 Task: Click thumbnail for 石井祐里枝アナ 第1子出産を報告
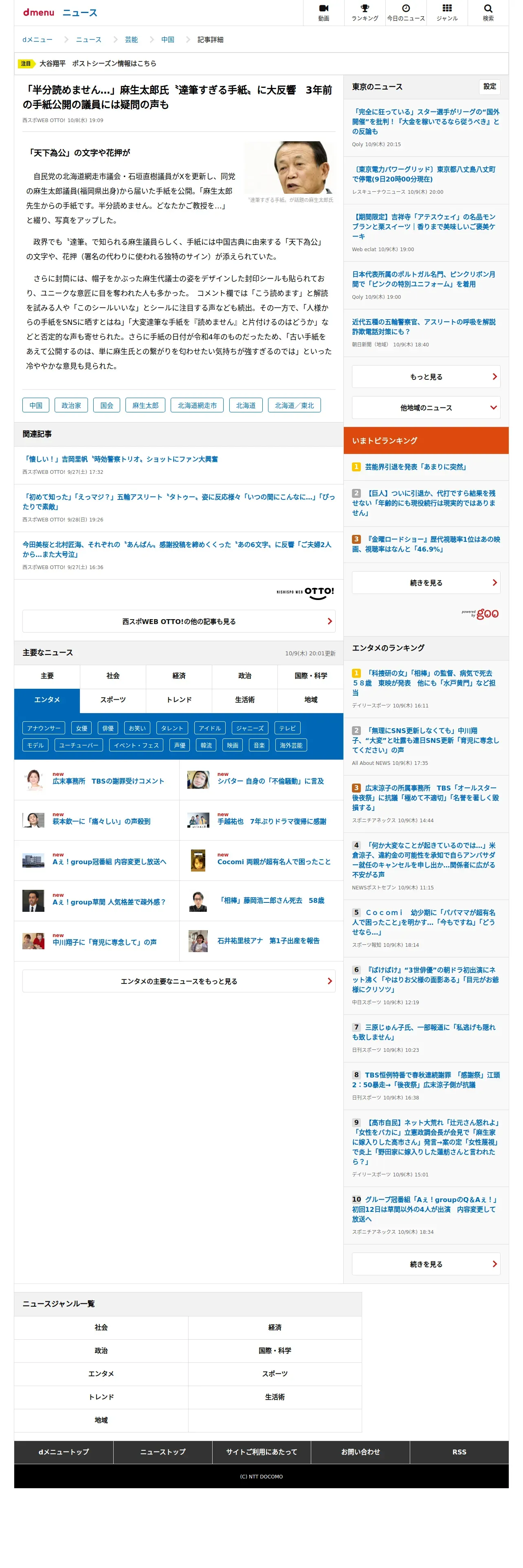[198, 940]
